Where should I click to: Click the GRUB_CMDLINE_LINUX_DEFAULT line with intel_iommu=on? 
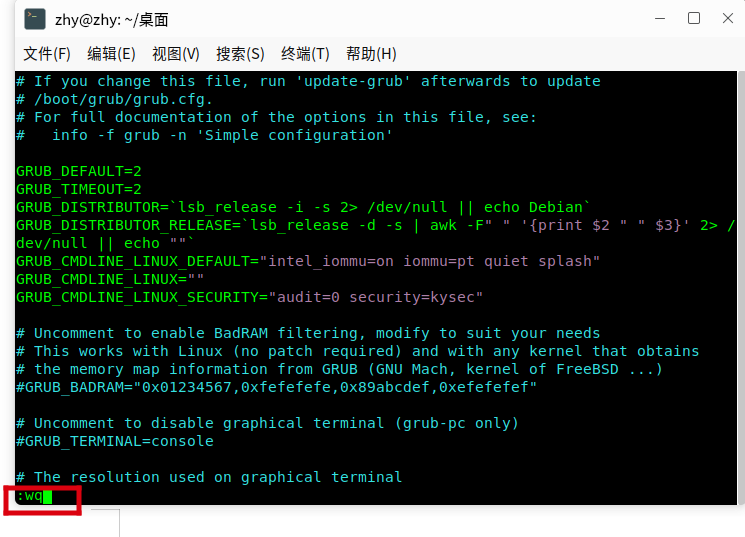(x=308, y=261)
